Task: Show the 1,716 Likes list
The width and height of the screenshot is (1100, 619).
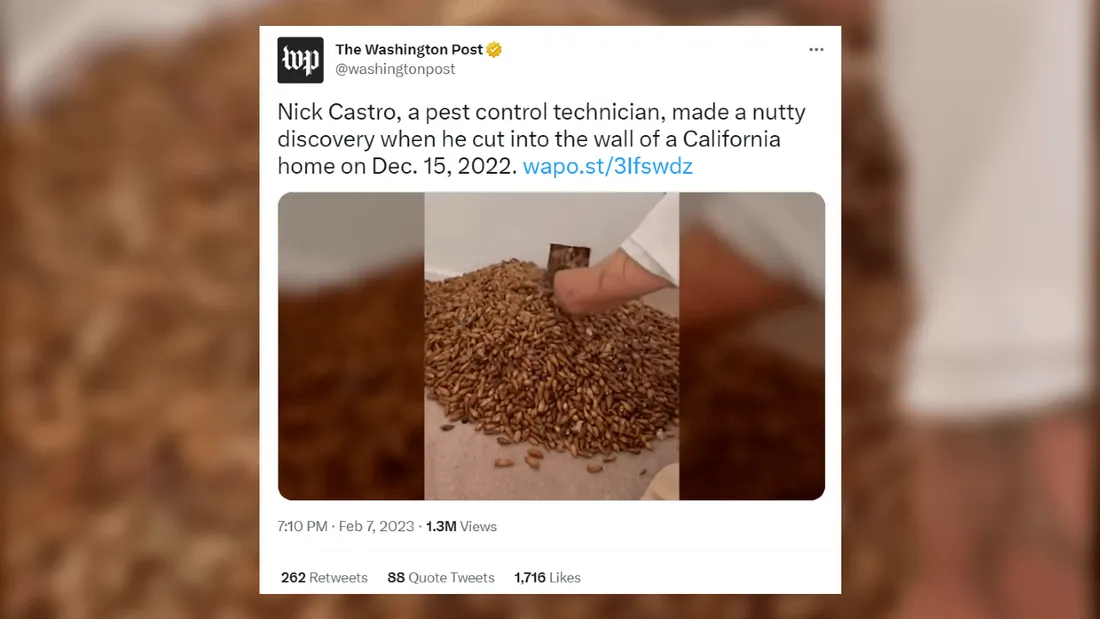Action: 547,578
